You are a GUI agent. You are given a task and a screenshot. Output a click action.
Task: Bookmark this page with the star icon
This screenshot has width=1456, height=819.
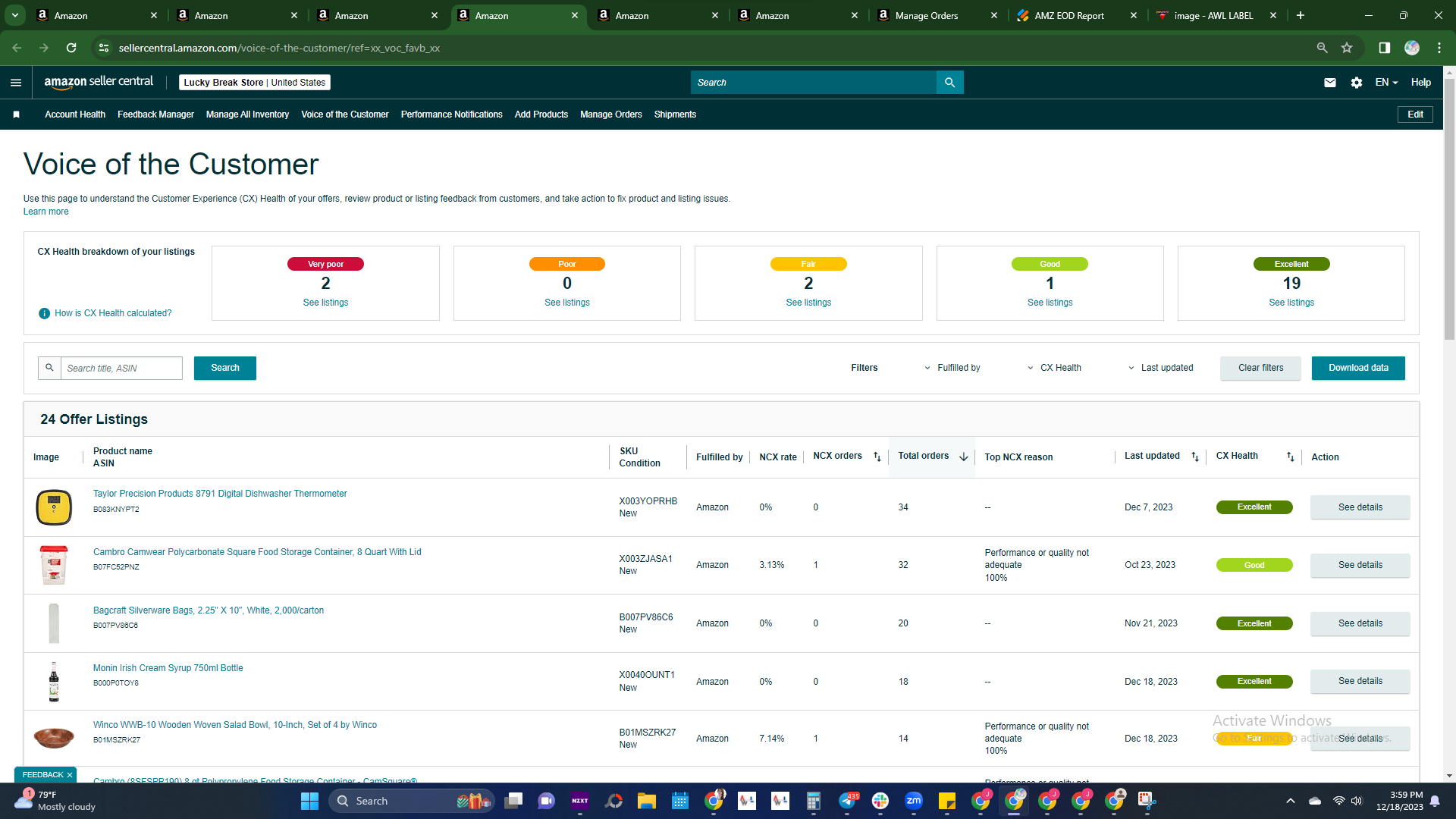pyautogui.click(x=1347, y=48)
